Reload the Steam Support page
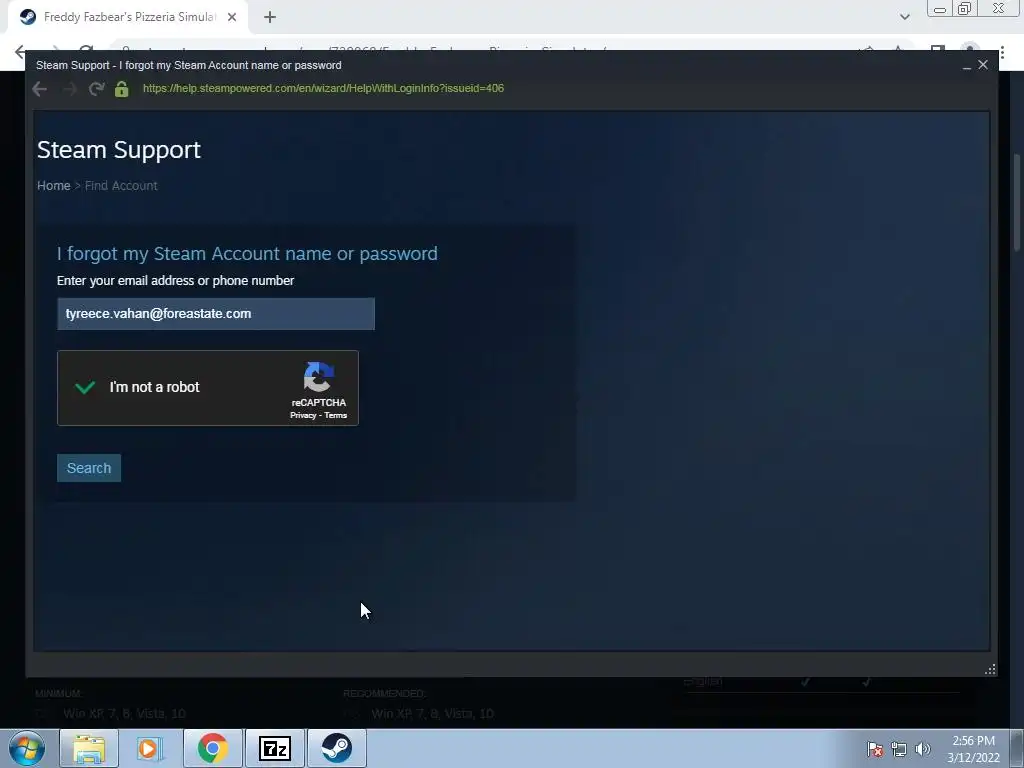 pyautogui.click(x=97, y=89)
